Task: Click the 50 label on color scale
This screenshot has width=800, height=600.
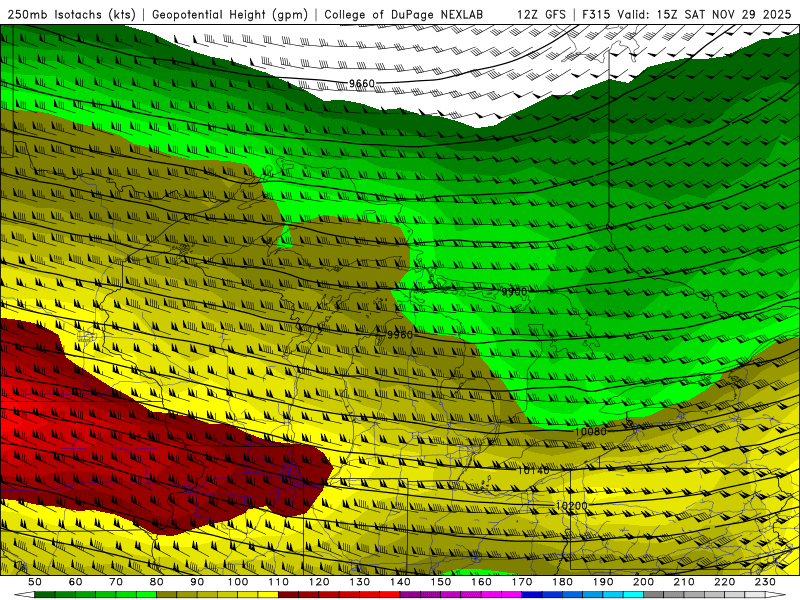Action: [35, 582]
